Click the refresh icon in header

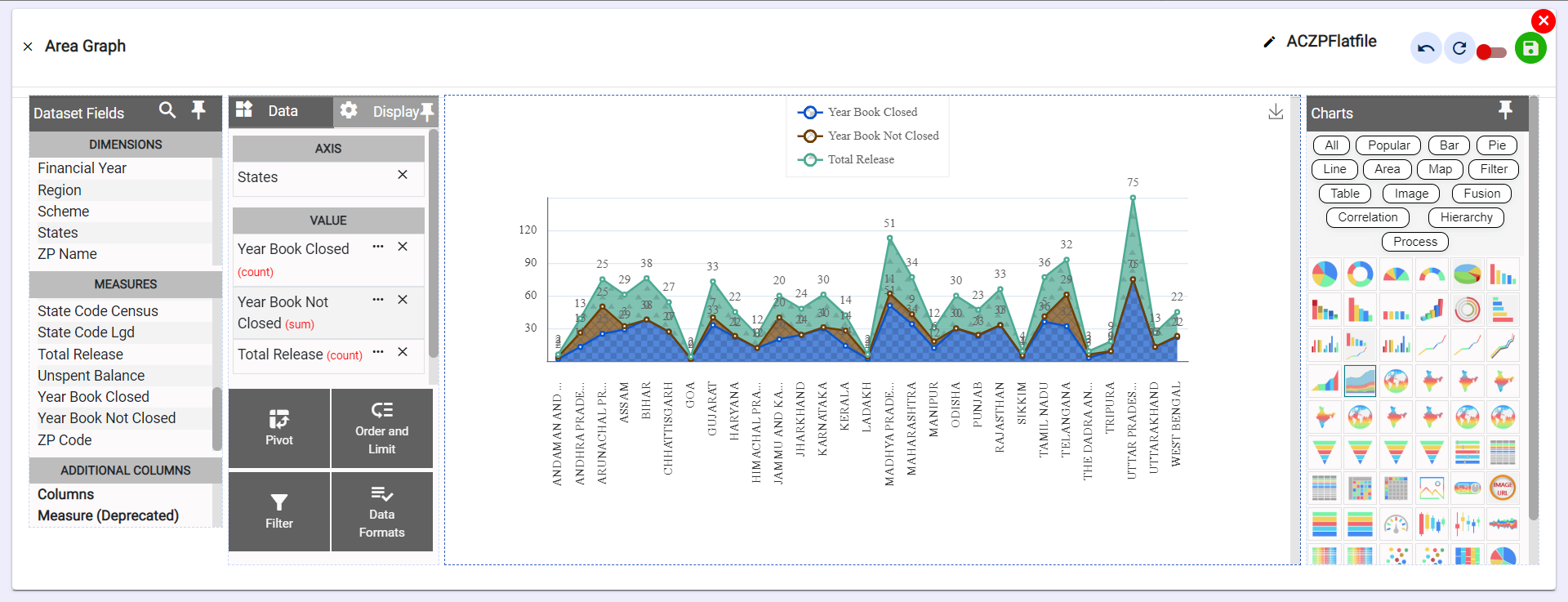pyautogui.click(x=1459, y=48)
